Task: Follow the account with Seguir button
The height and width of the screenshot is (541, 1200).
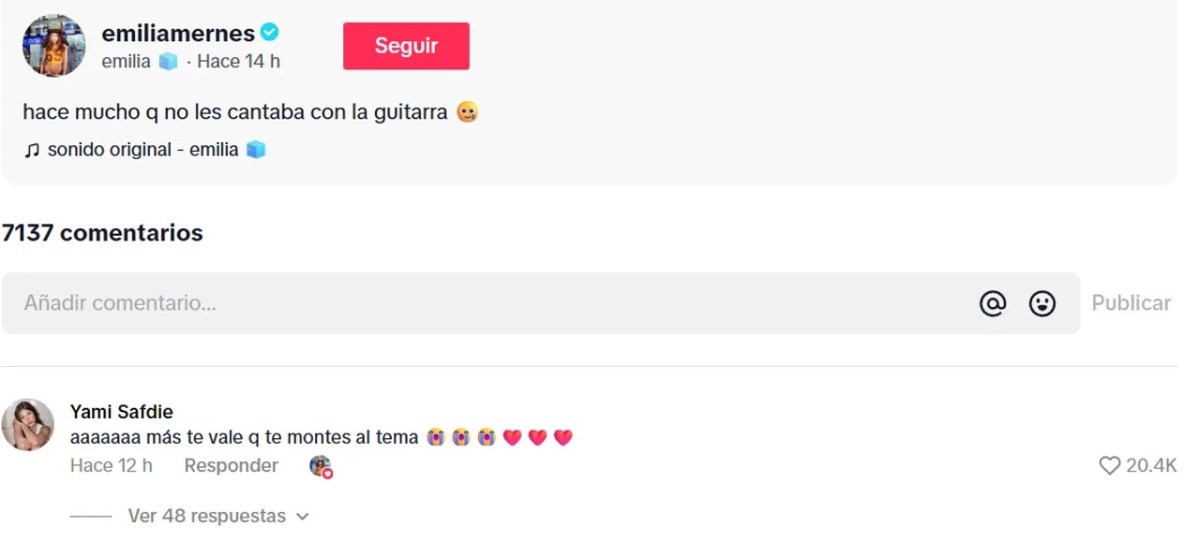Action: pos(406,46)
